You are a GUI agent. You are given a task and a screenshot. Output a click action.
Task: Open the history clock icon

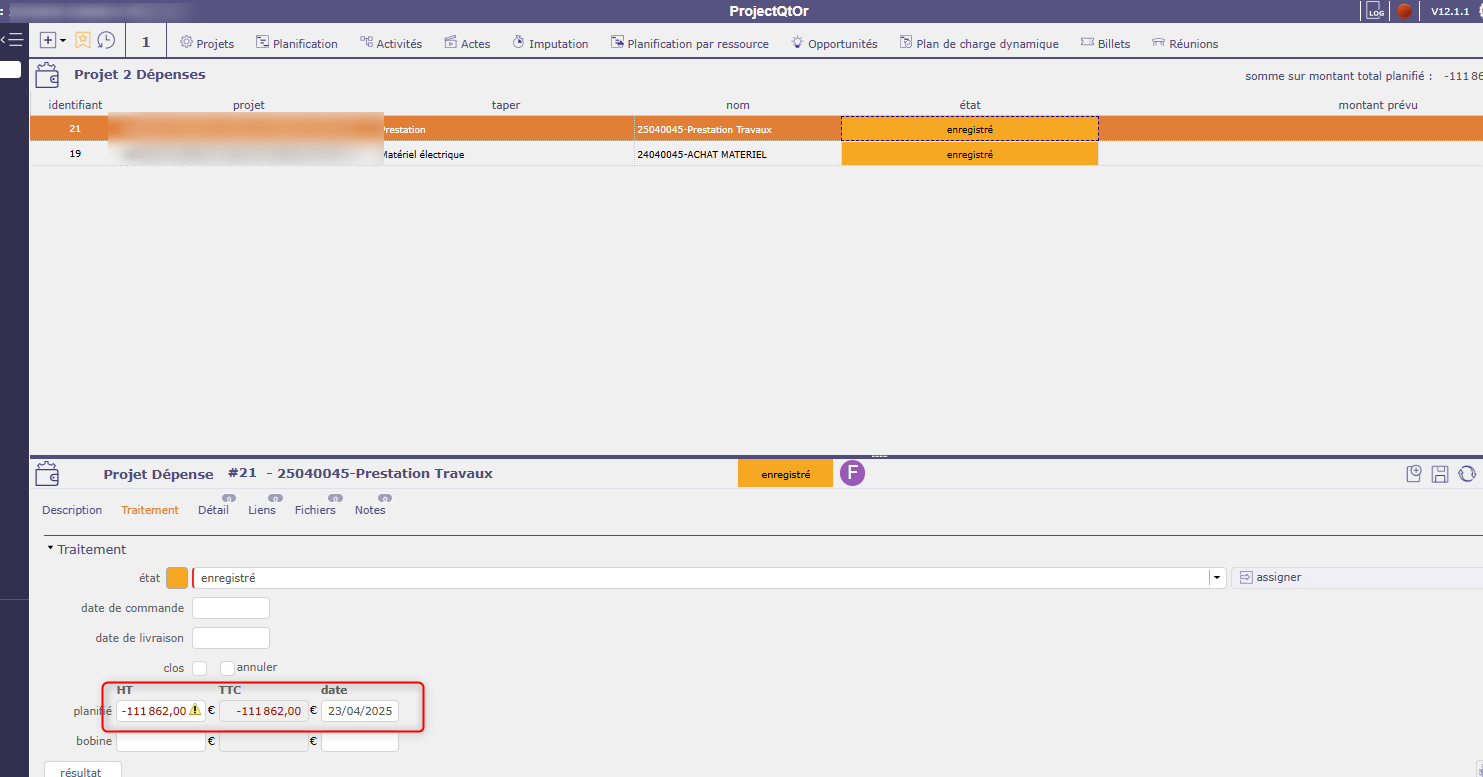105,41
